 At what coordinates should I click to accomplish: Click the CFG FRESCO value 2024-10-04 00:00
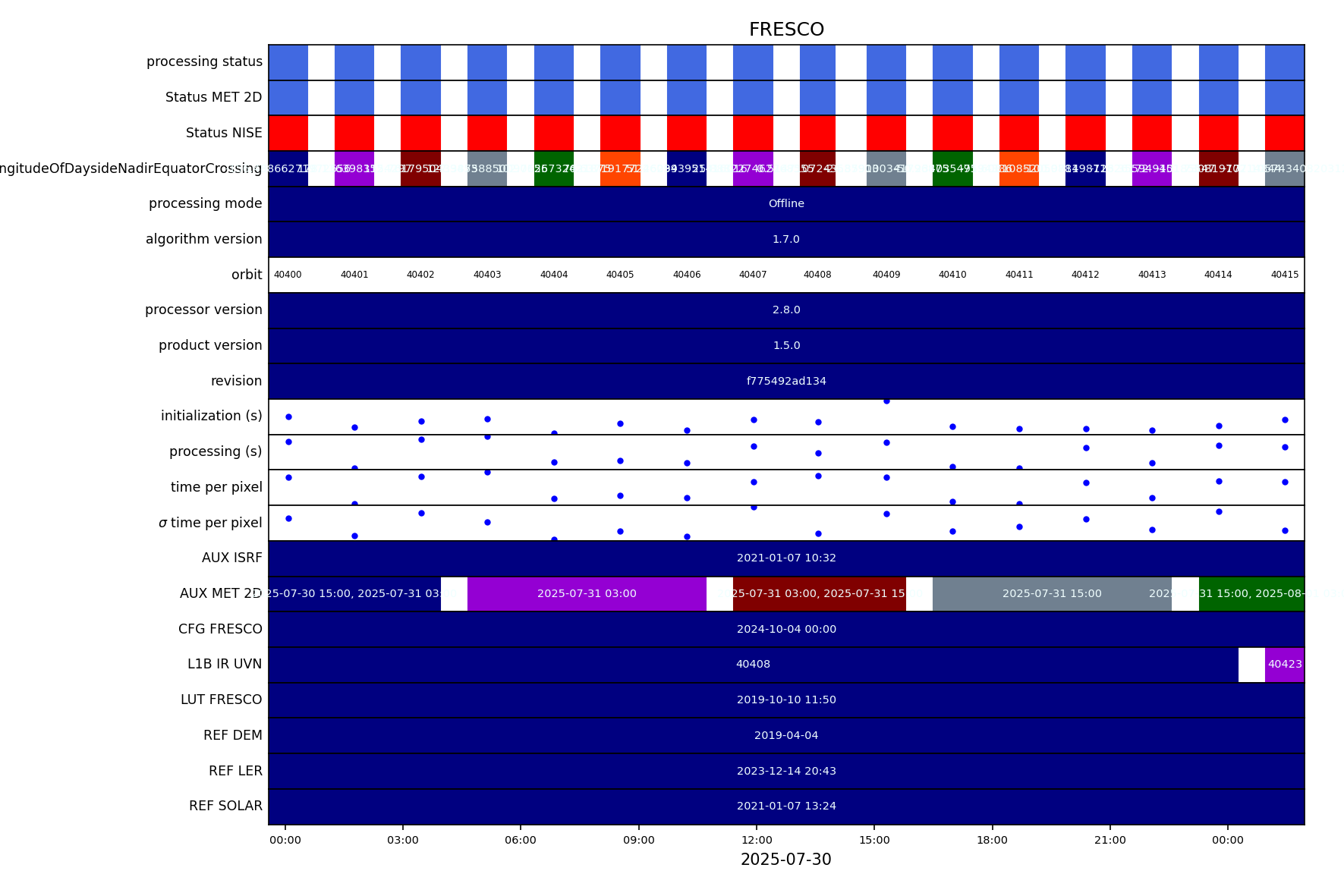785,630
